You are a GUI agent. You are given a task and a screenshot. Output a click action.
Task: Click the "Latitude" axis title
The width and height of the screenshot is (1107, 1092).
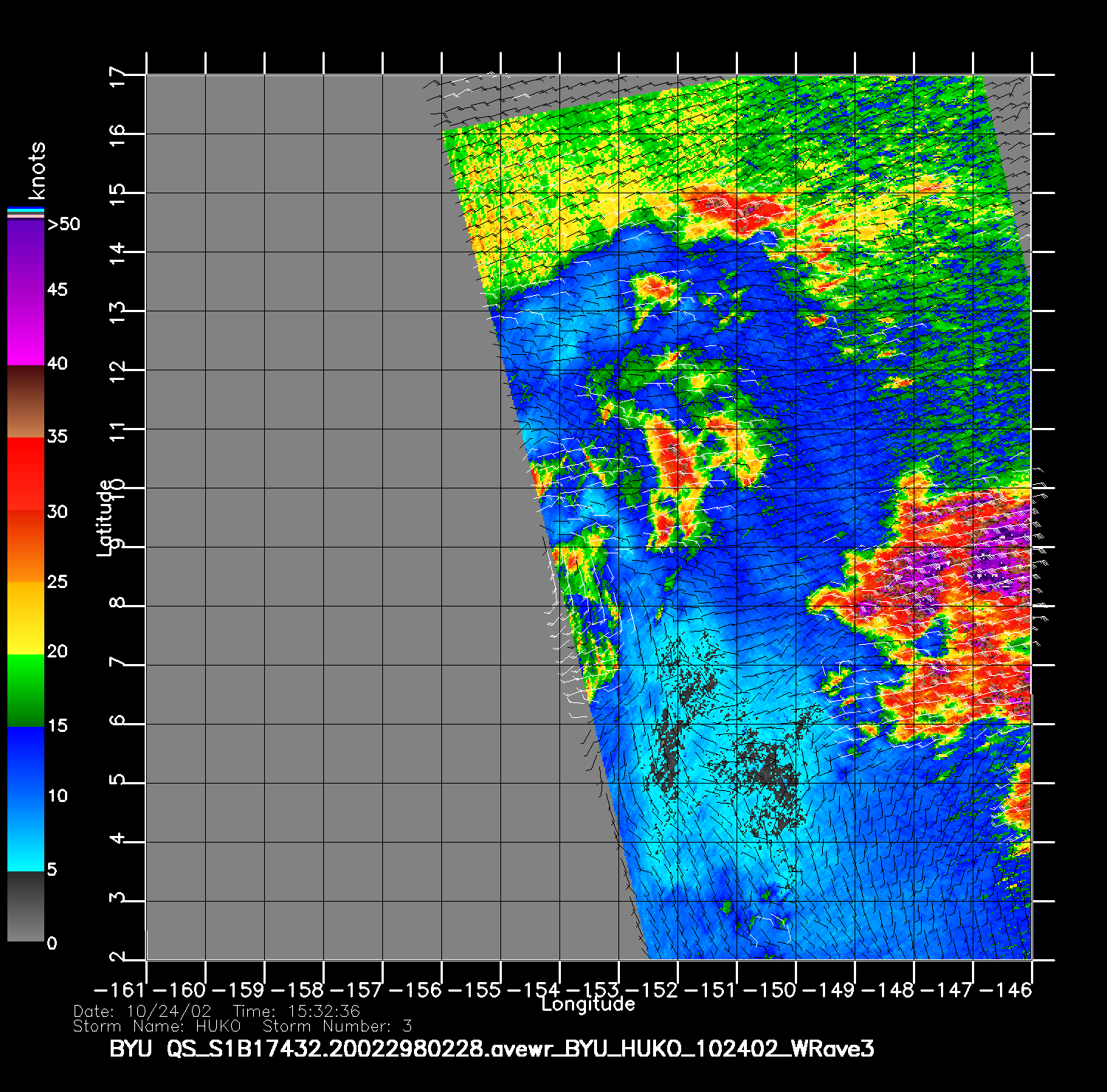(x=106, y=517)
